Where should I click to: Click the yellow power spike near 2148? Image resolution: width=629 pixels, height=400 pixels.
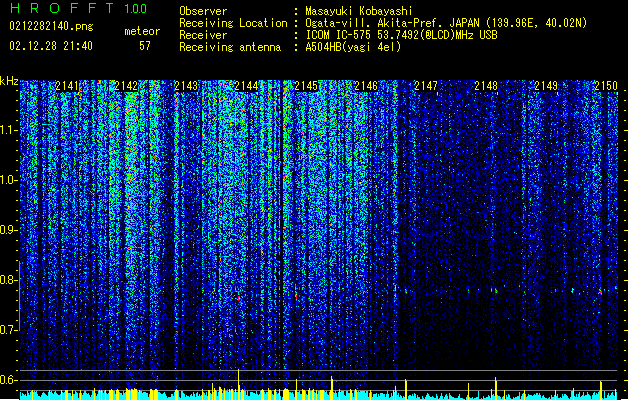(x=495, y=388)
